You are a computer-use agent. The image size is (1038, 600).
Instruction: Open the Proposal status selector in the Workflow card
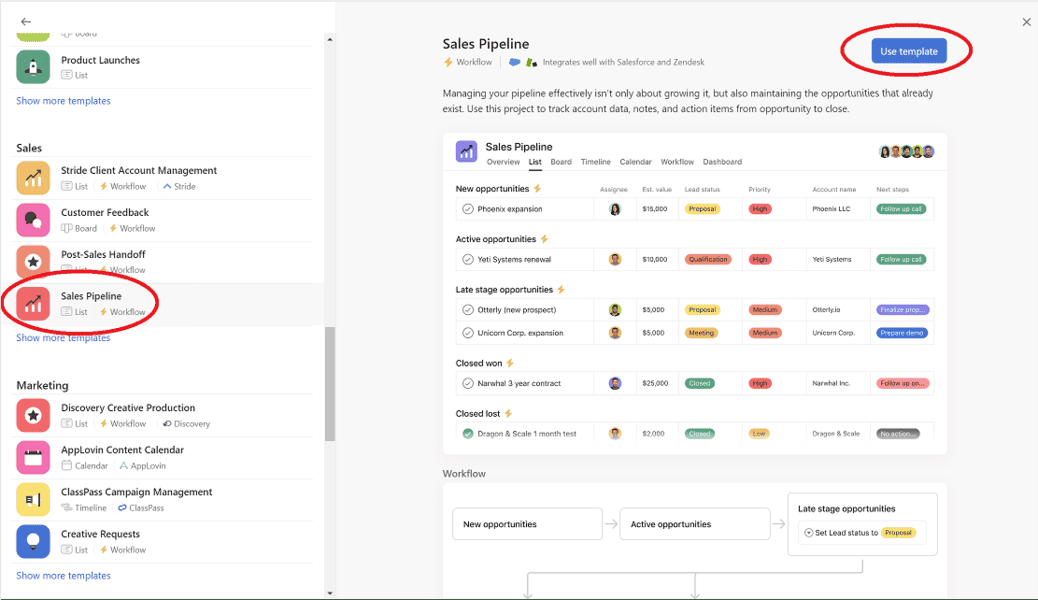(x=899, y=532)
